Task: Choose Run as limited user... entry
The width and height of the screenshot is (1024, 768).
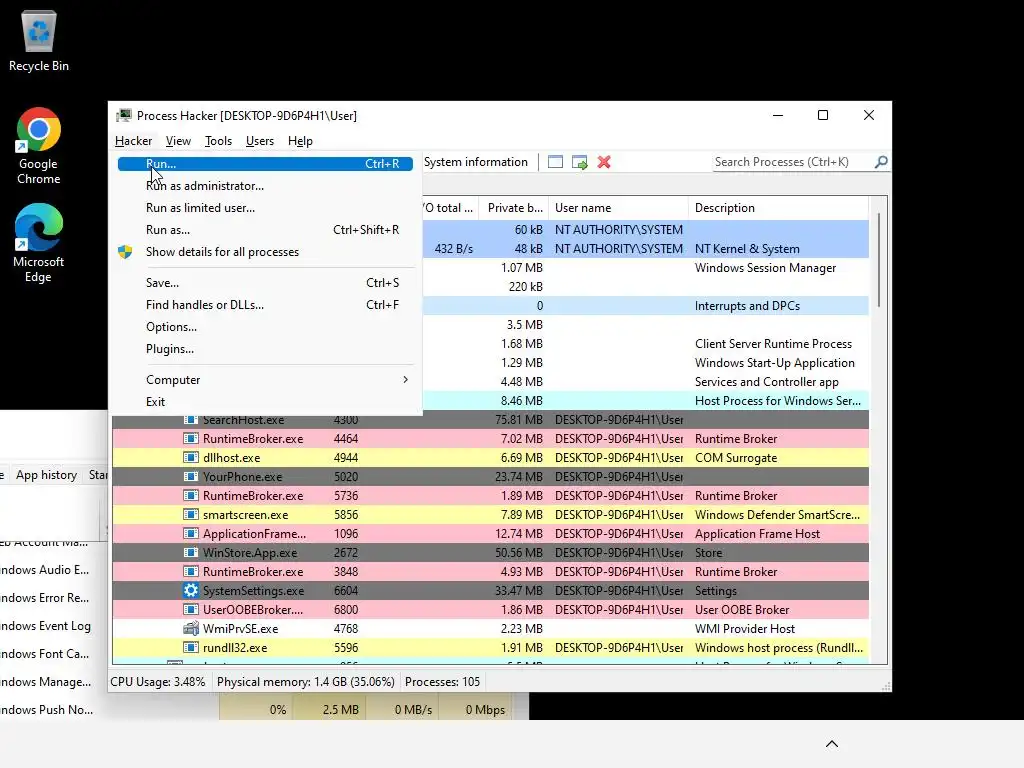Action: coord(265,208)
